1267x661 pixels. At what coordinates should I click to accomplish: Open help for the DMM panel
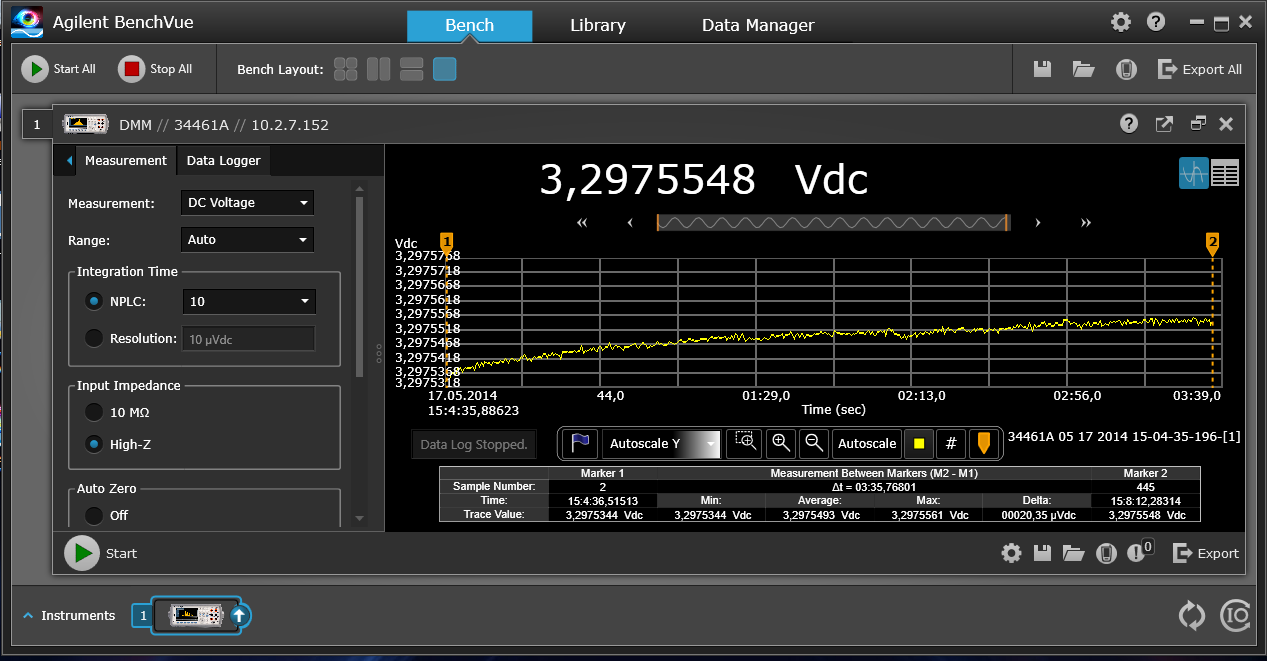pos(1129,123)
